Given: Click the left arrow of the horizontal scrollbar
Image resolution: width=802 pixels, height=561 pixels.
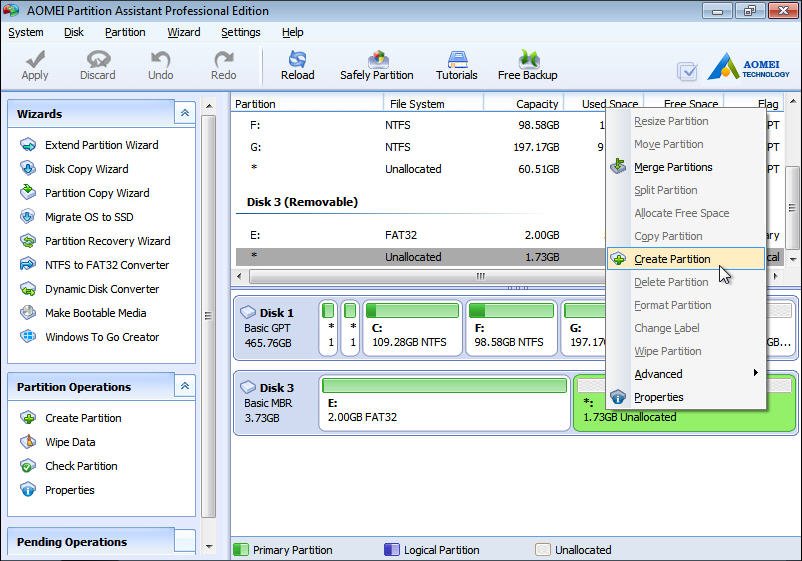Looking at the screenshot, I should click(239, 277).
